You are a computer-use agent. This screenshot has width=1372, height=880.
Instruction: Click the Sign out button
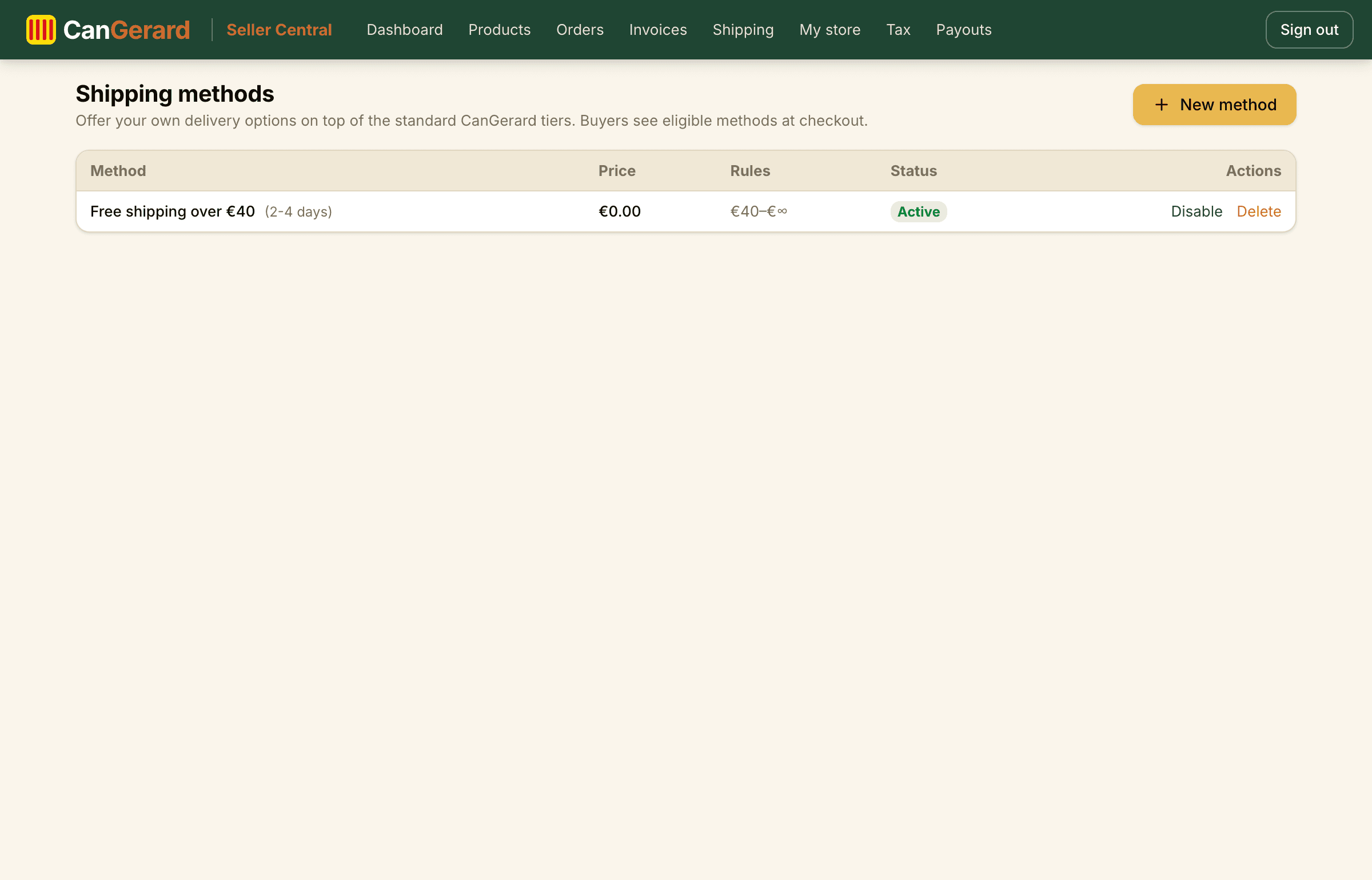click(x=1309, y=30)
